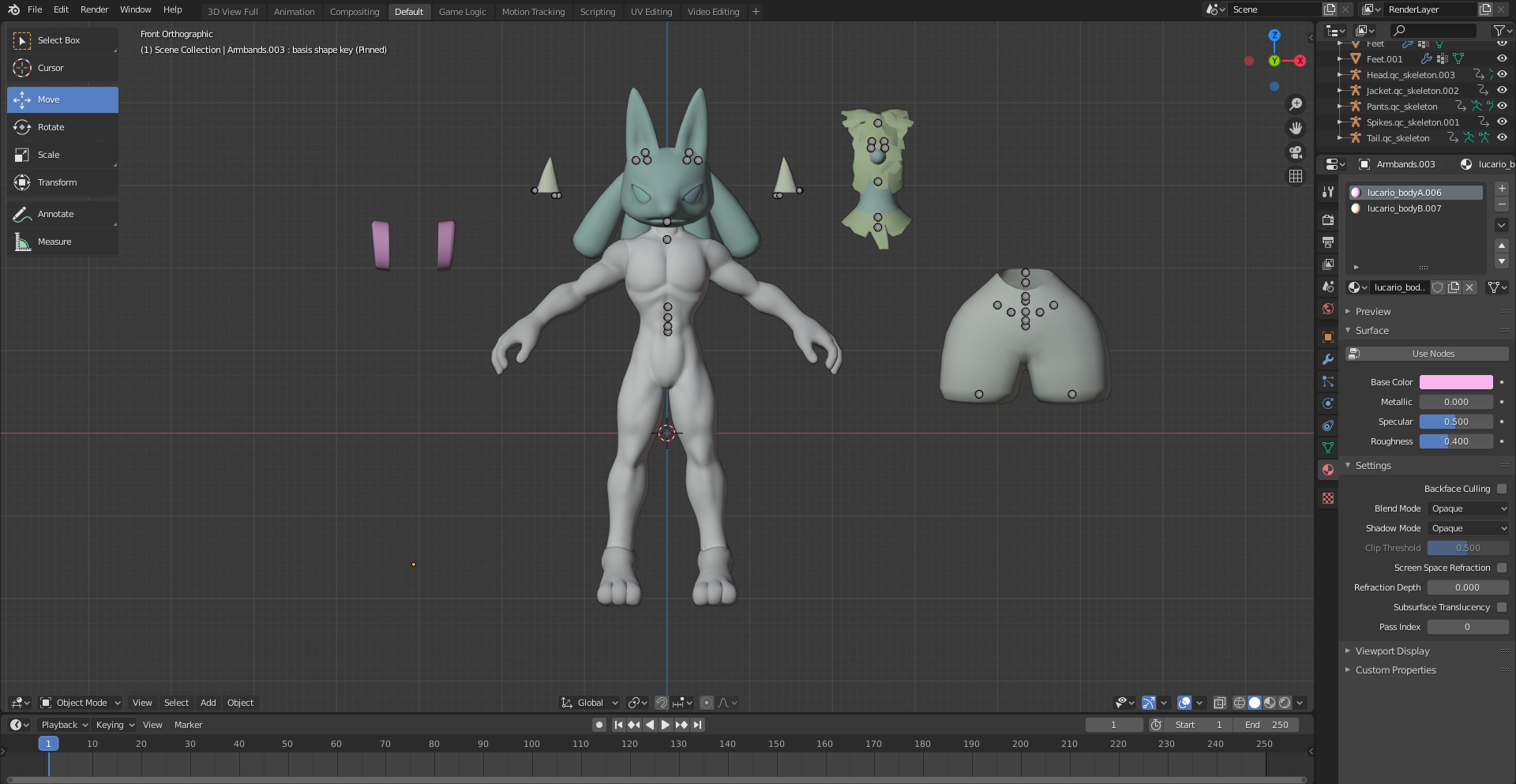Hide Feet.001 object in outliner

tap(1502, 59)
